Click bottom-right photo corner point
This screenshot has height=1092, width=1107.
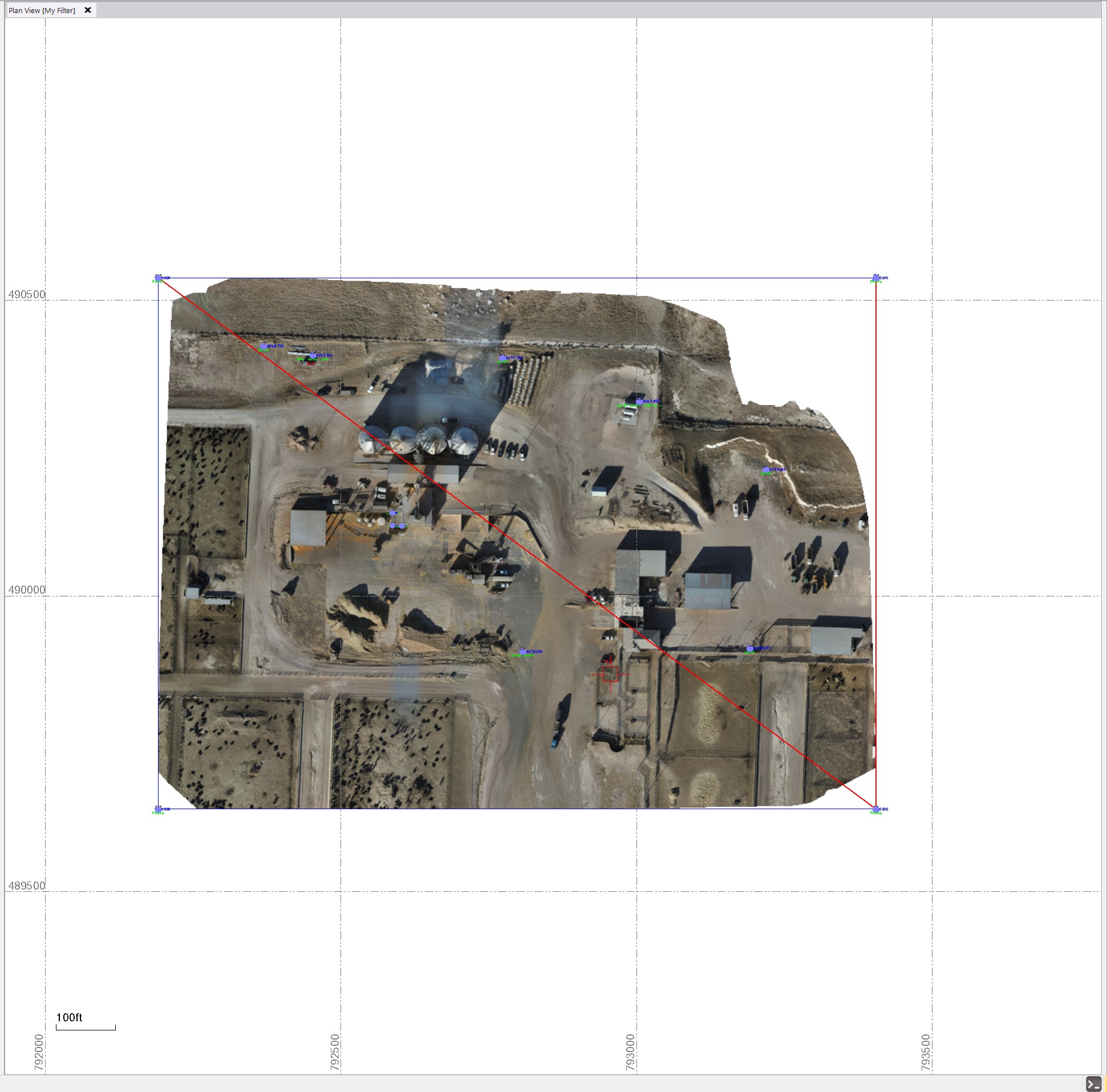[875, 809]
